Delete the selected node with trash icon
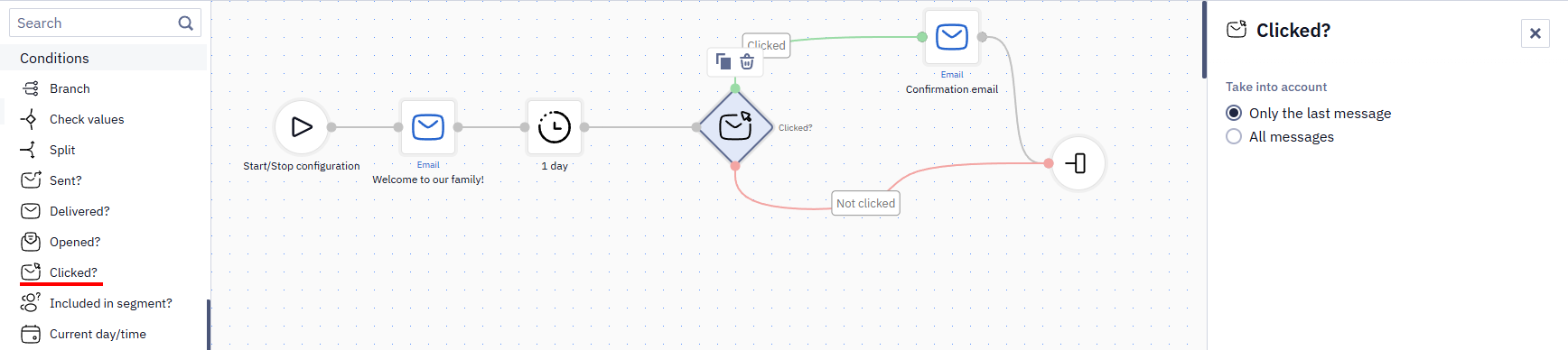Screen dimensions: 1568x350 pos(747,61)
